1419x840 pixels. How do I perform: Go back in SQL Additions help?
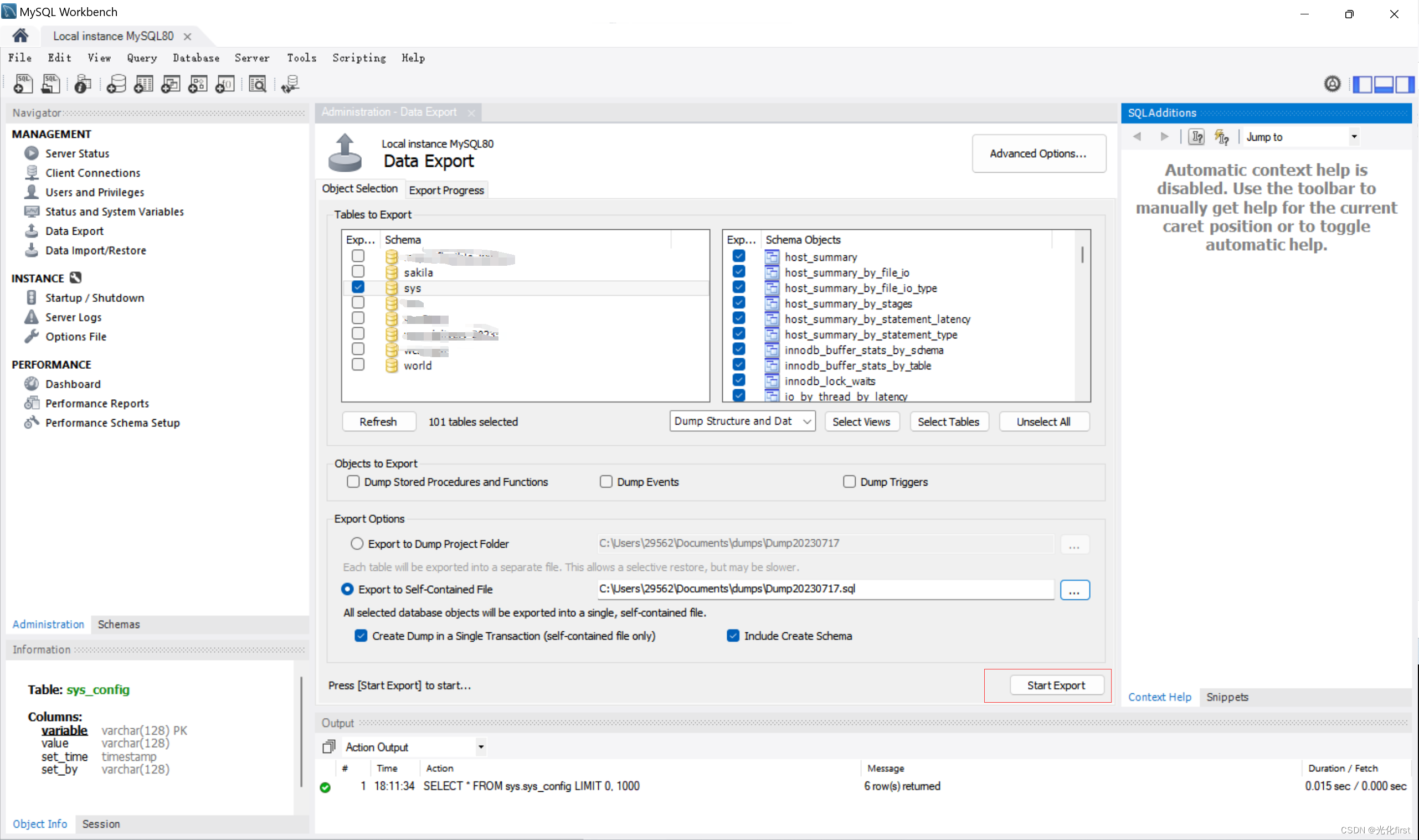pyautogui.click(x=1137, y=136)
